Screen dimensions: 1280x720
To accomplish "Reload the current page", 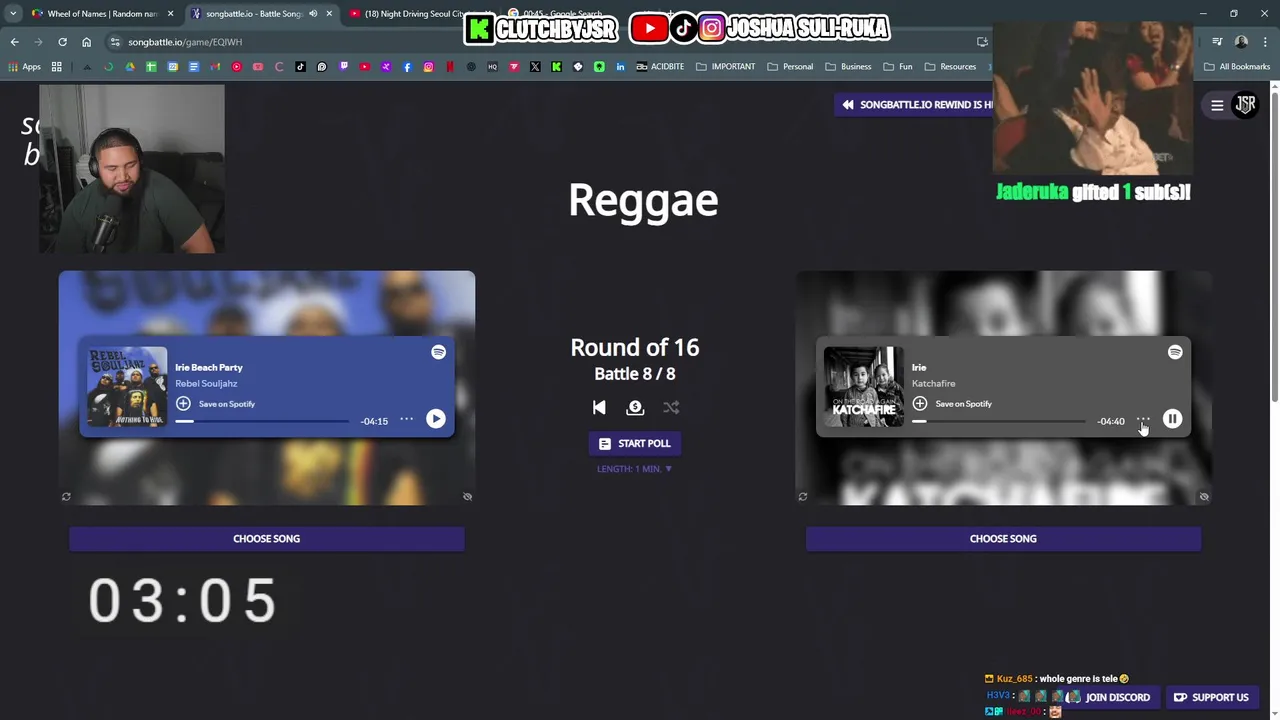I will coord(62,42).
